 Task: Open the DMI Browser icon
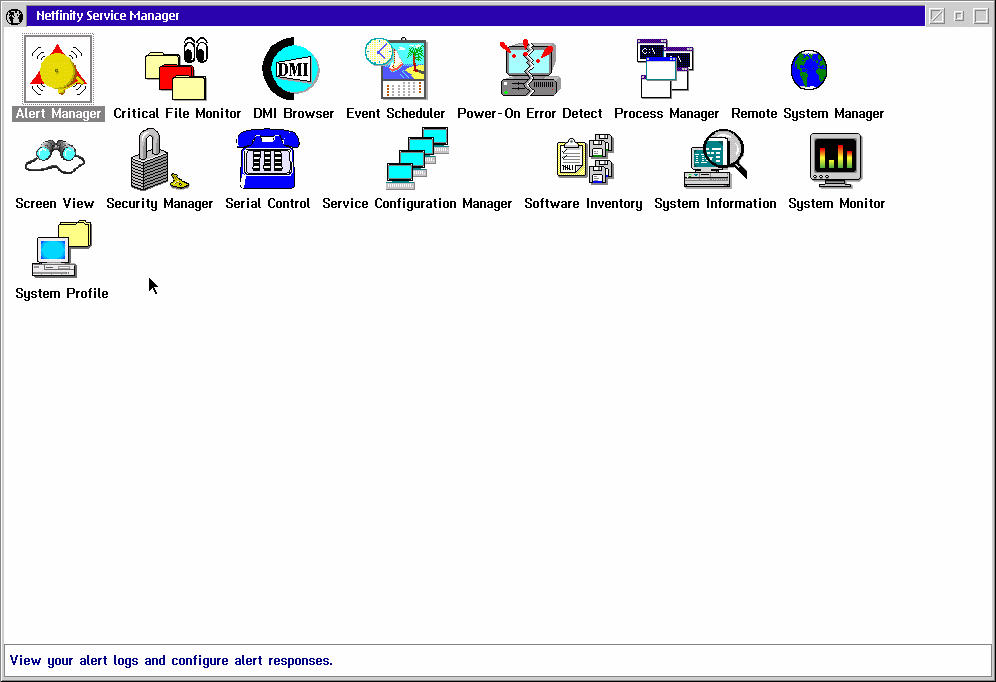click(x=292, y=69)
